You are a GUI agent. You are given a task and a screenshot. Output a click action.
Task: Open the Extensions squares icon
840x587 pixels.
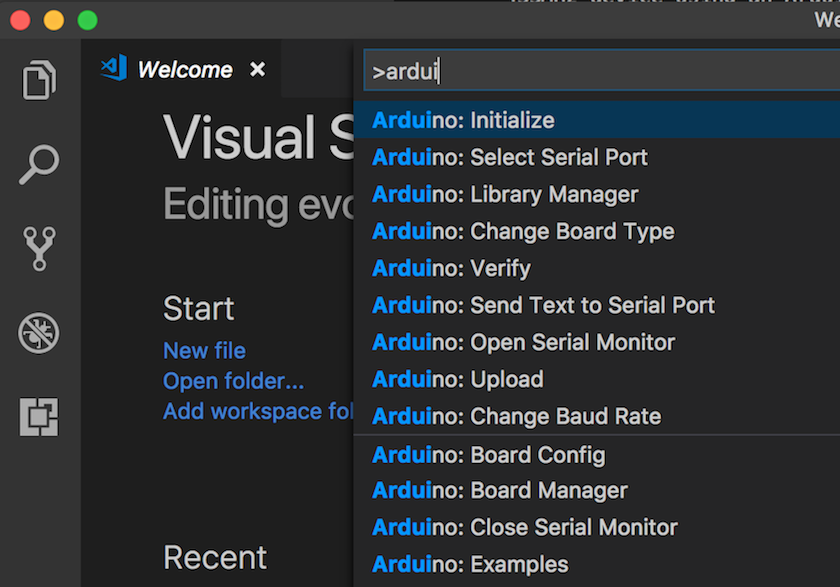click(39, 417)
